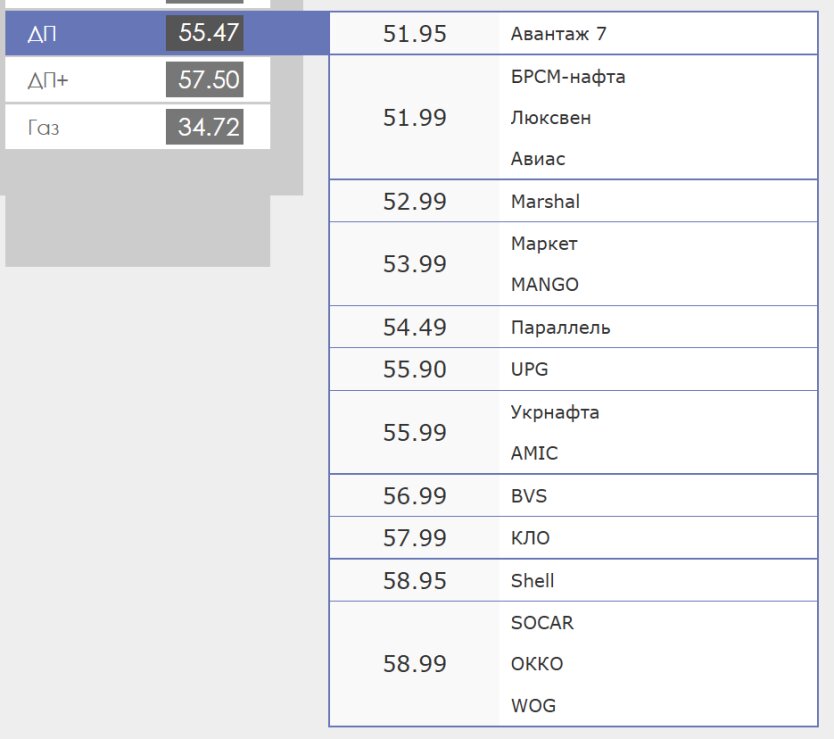Screen dimensions: 834x739
Task: Click the 55.90 price cell
Action: (415, 369)
